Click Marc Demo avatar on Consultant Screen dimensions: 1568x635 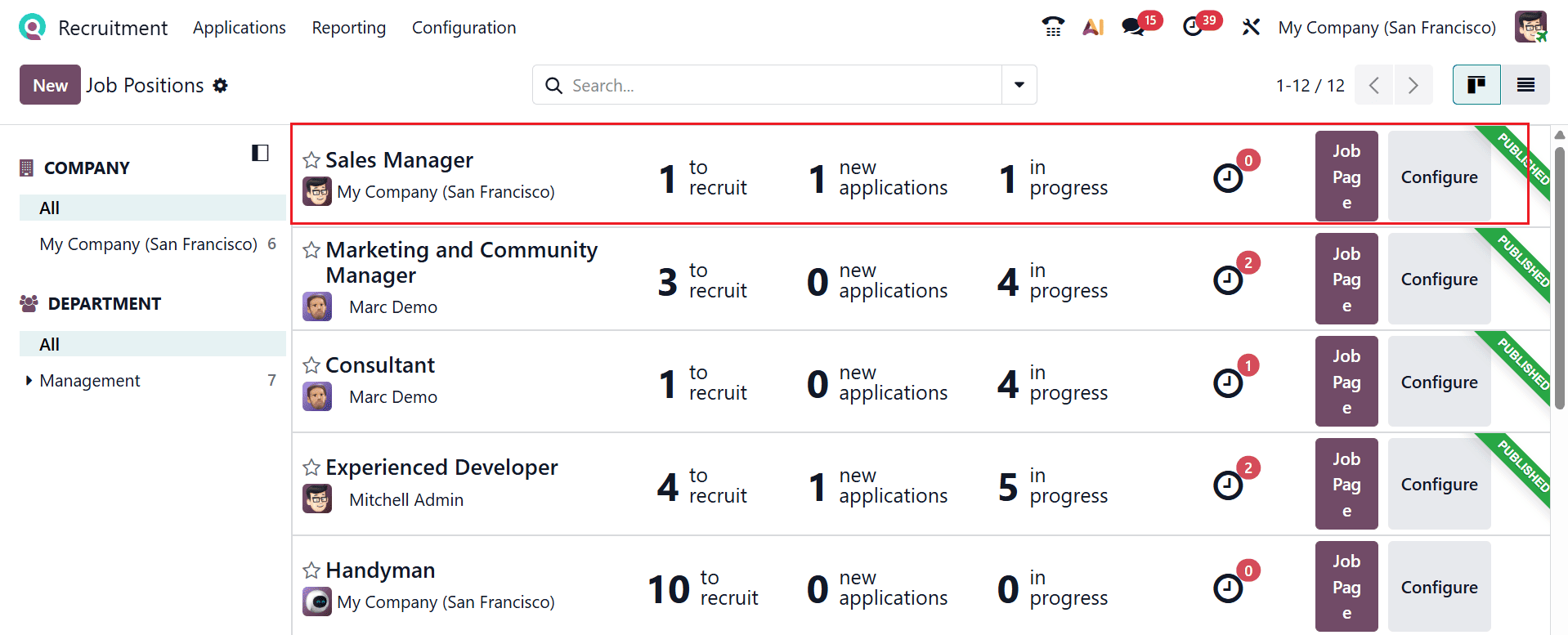tap(317, 397)
